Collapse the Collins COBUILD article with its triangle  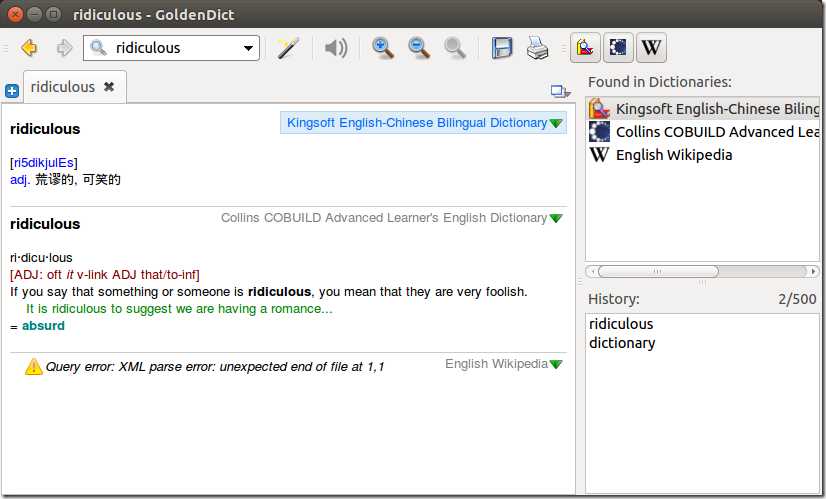pyautogui.click(x=556, y=218)
